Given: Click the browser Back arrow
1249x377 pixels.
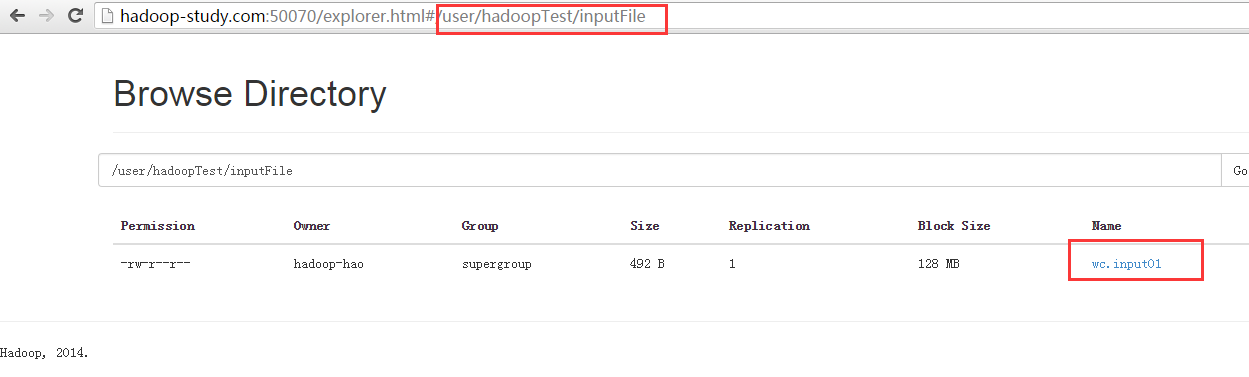Looking at the screenshot, I should (x=17, y=16).
